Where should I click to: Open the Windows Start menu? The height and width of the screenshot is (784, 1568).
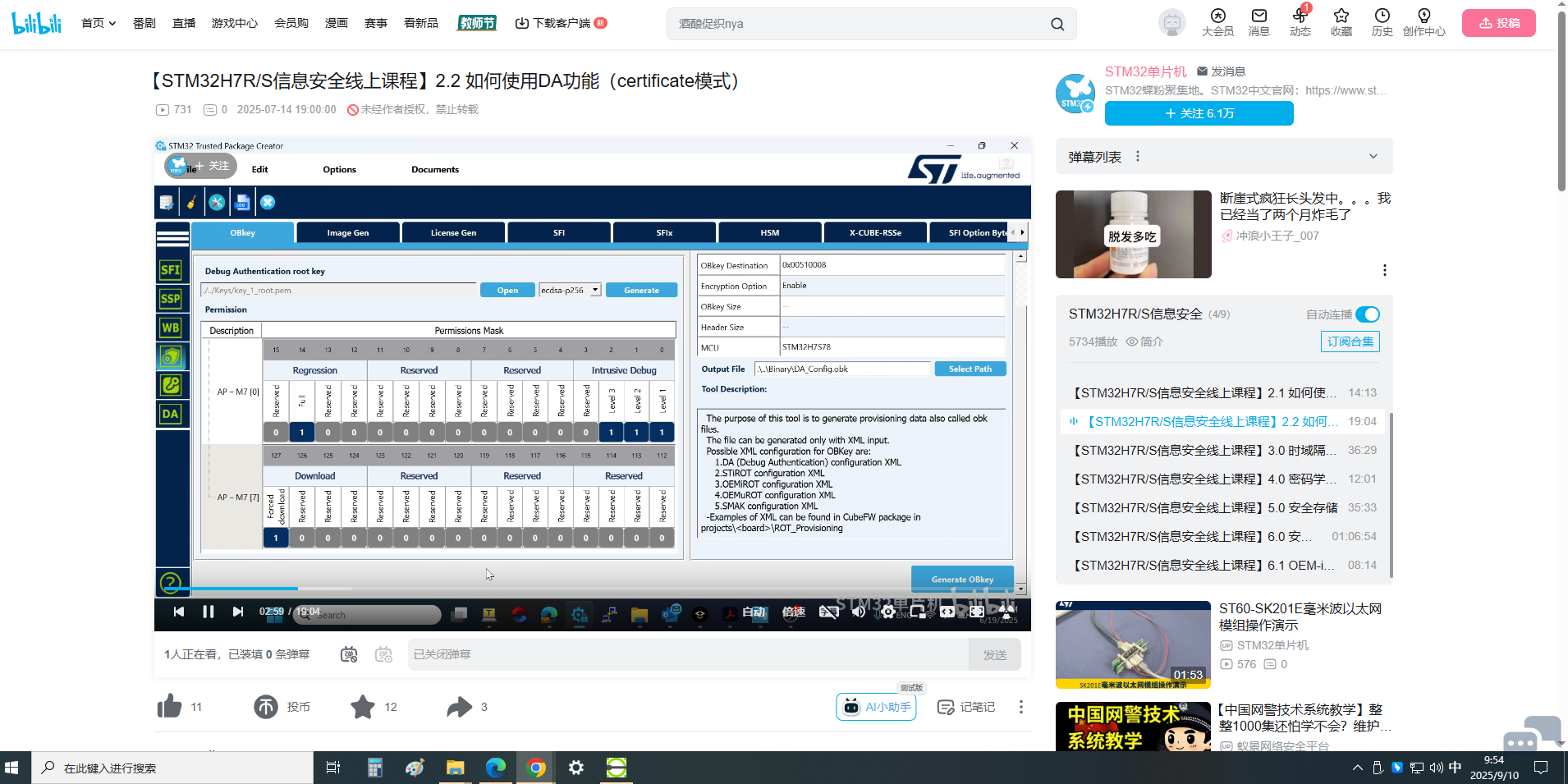(x=11, y=768)
